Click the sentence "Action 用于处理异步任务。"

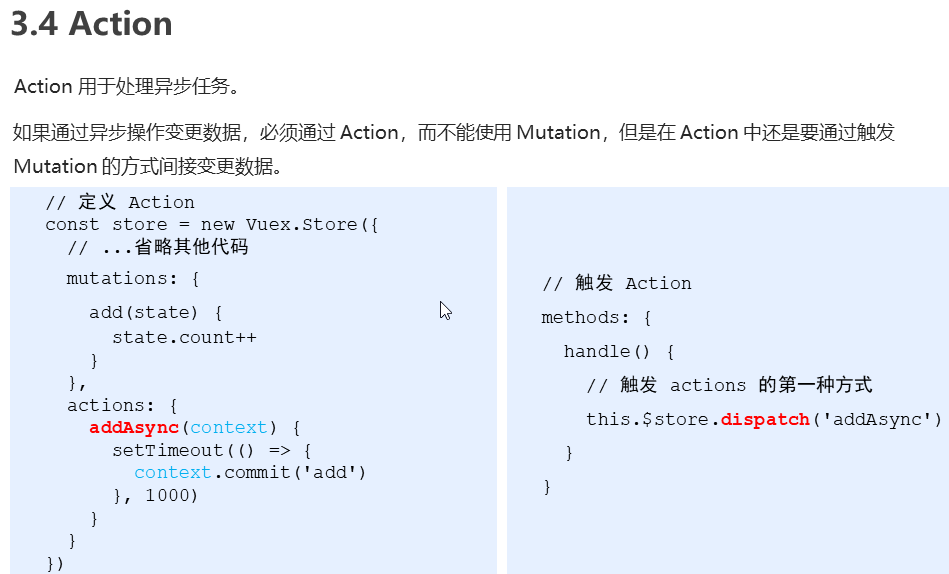(127, 87)
